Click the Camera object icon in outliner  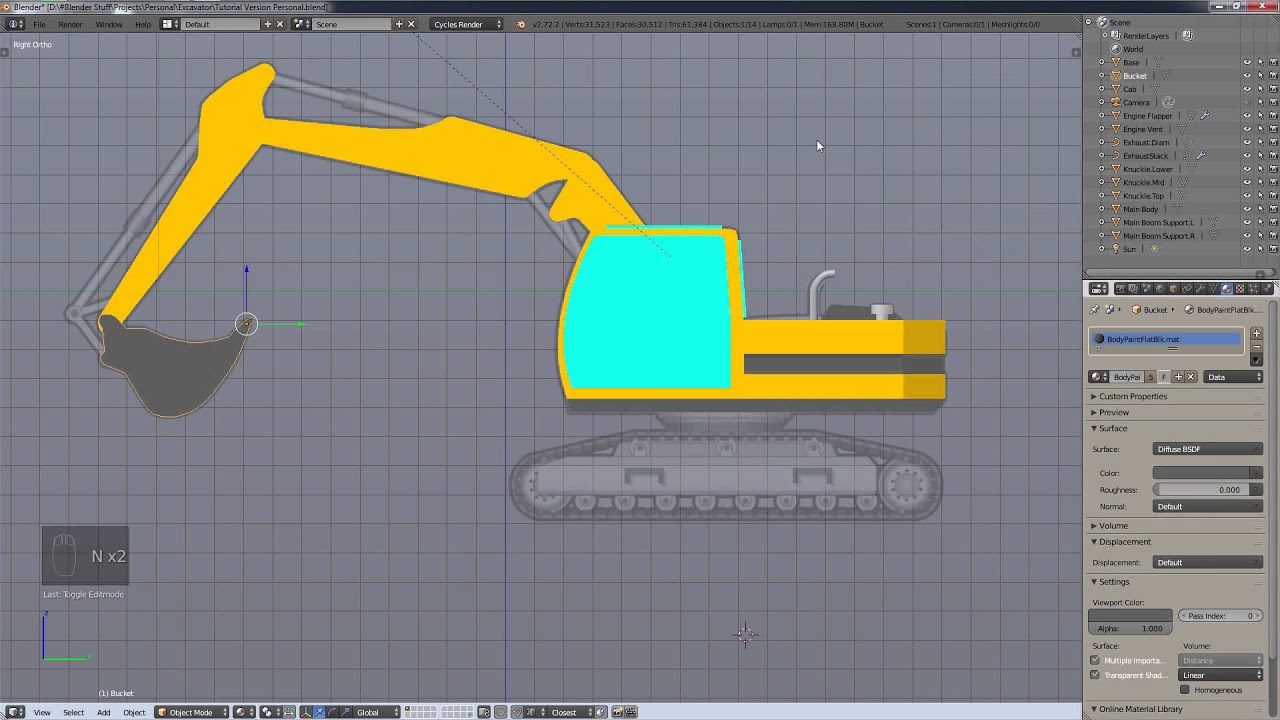click(x=1116, y=102)
